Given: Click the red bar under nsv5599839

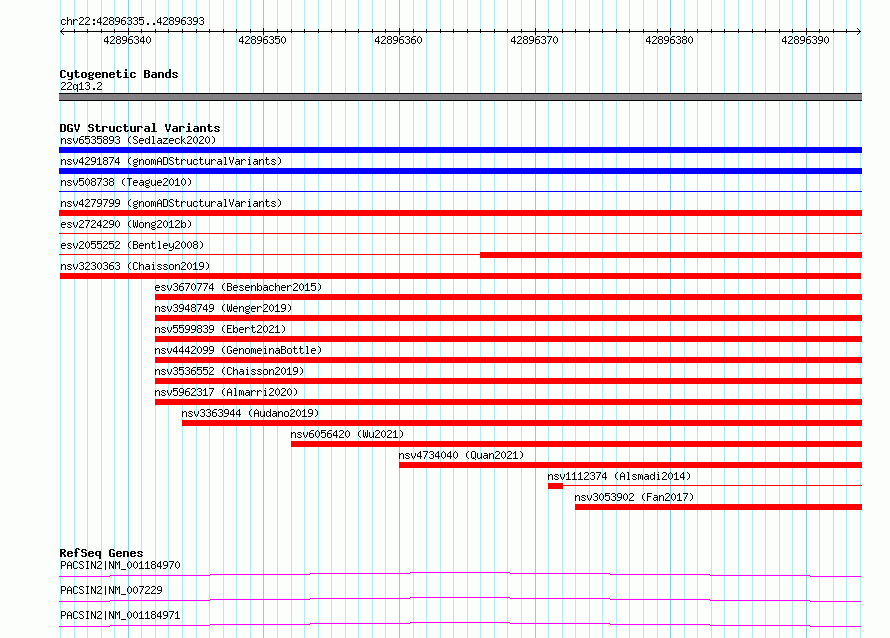Looking at the screenshot, I should coord(509,339).
